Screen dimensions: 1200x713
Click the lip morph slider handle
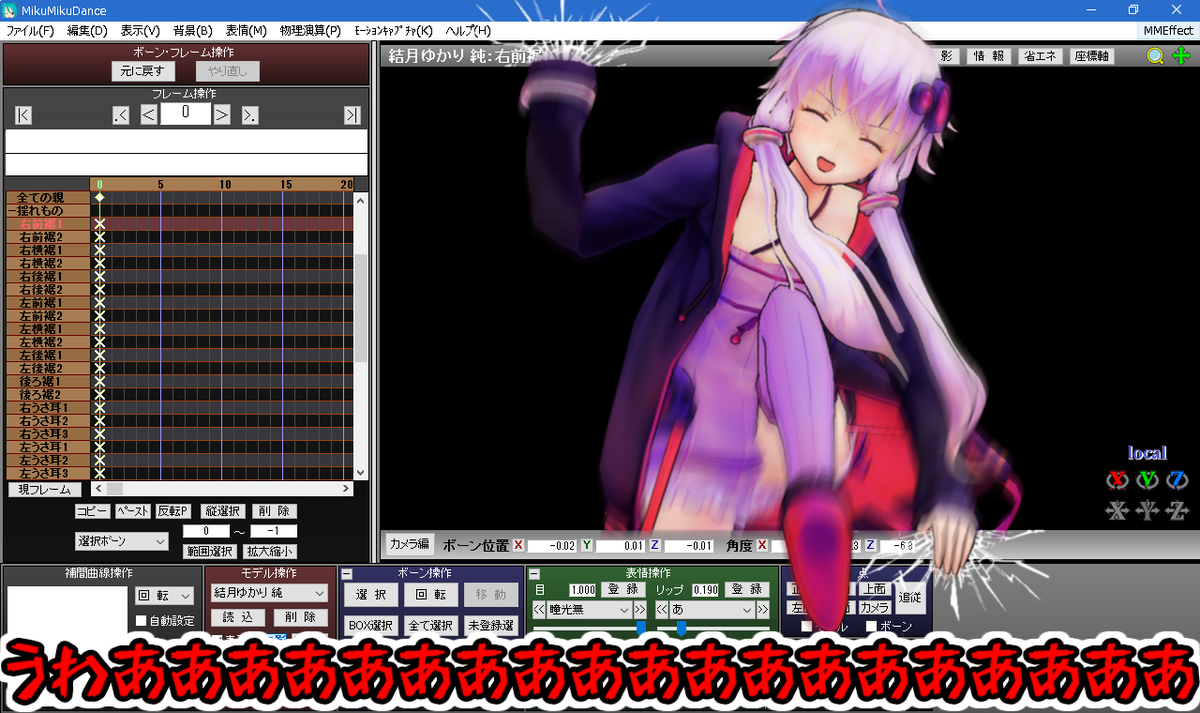pos(681,628)
